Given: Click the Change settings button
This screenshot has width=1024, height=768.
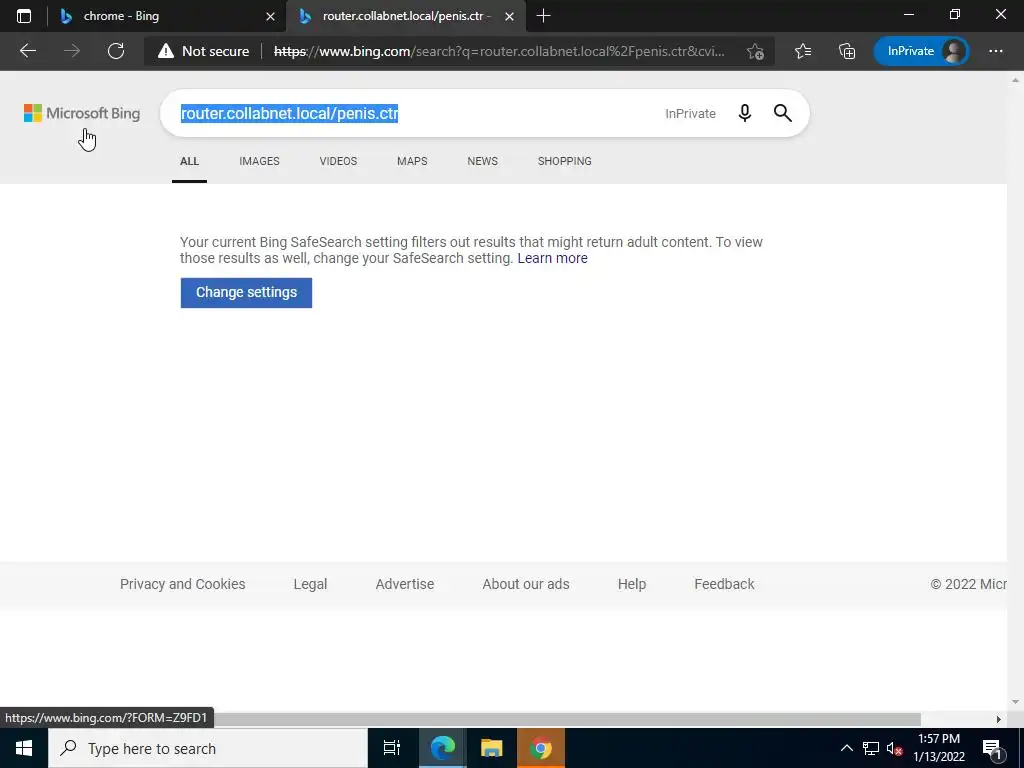Looking at the screenshot, I should click(x=246, y=293).
